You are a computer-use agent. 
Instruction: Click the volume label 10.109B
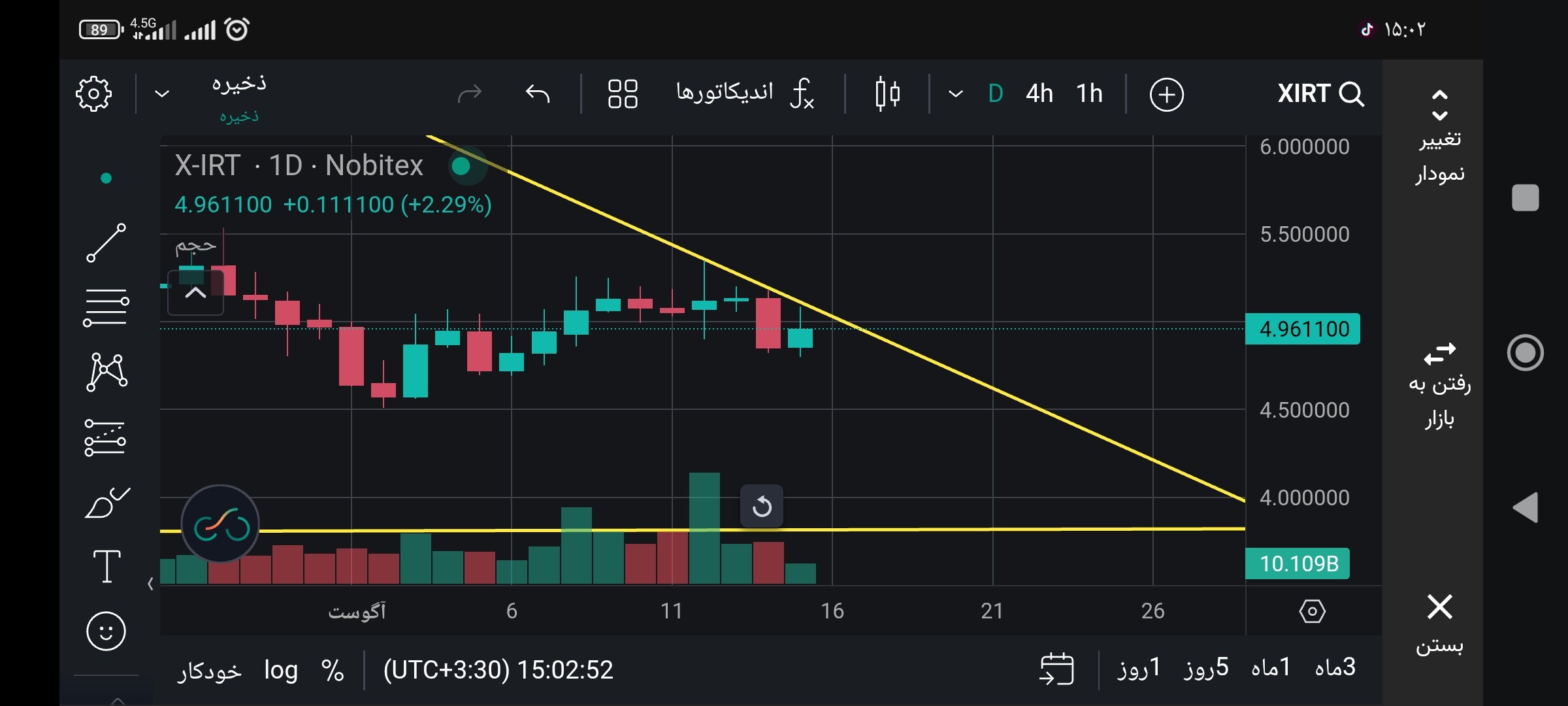tap(1298, 563)
